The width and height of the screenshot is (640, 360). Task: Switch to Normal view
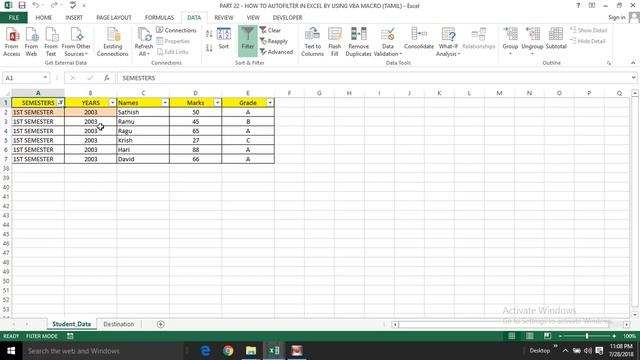click(511, 336)
